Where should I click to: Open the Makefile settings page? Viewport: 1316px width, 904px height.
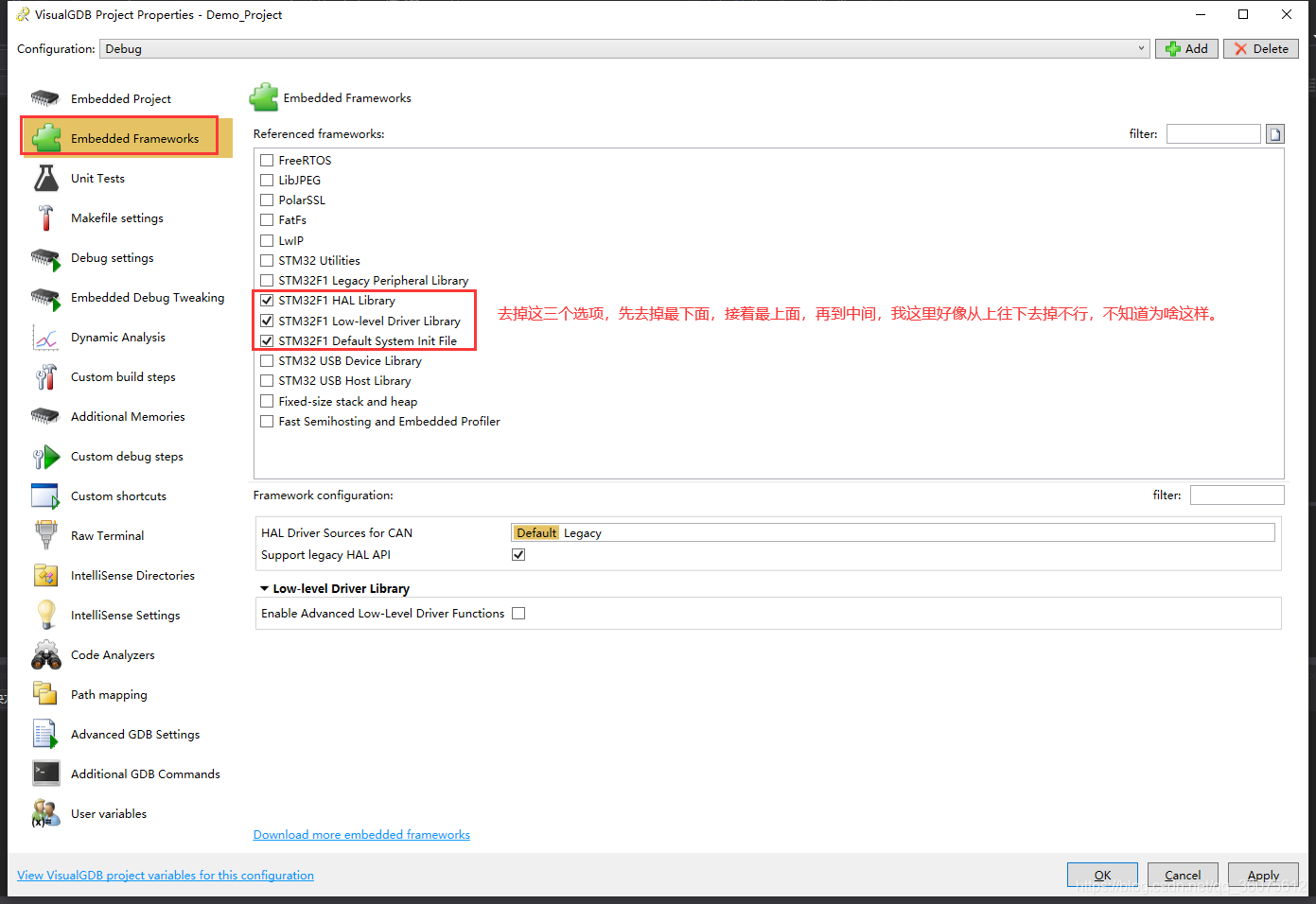point(117,218)
